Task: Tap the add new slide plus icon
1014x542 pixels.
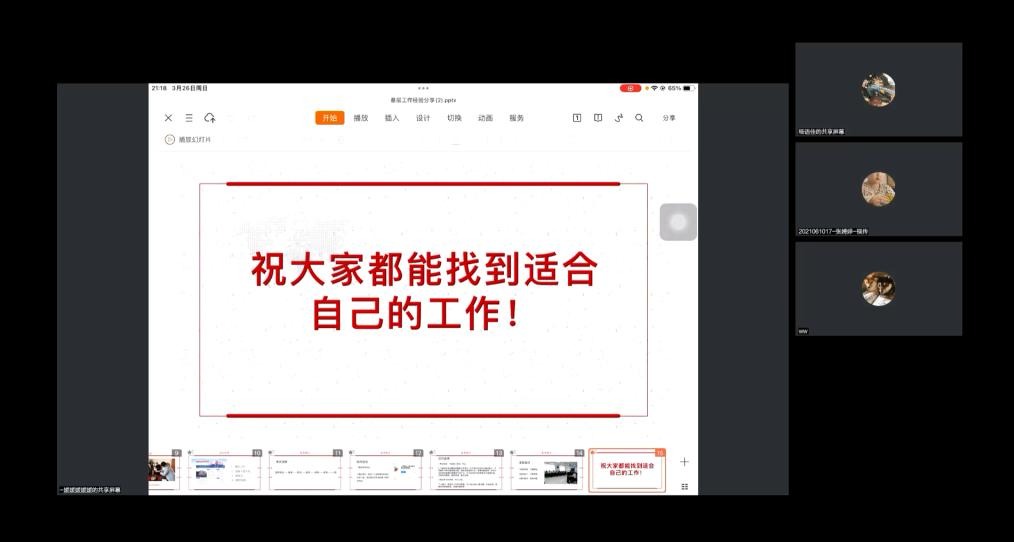Action: tap(684, 462)
